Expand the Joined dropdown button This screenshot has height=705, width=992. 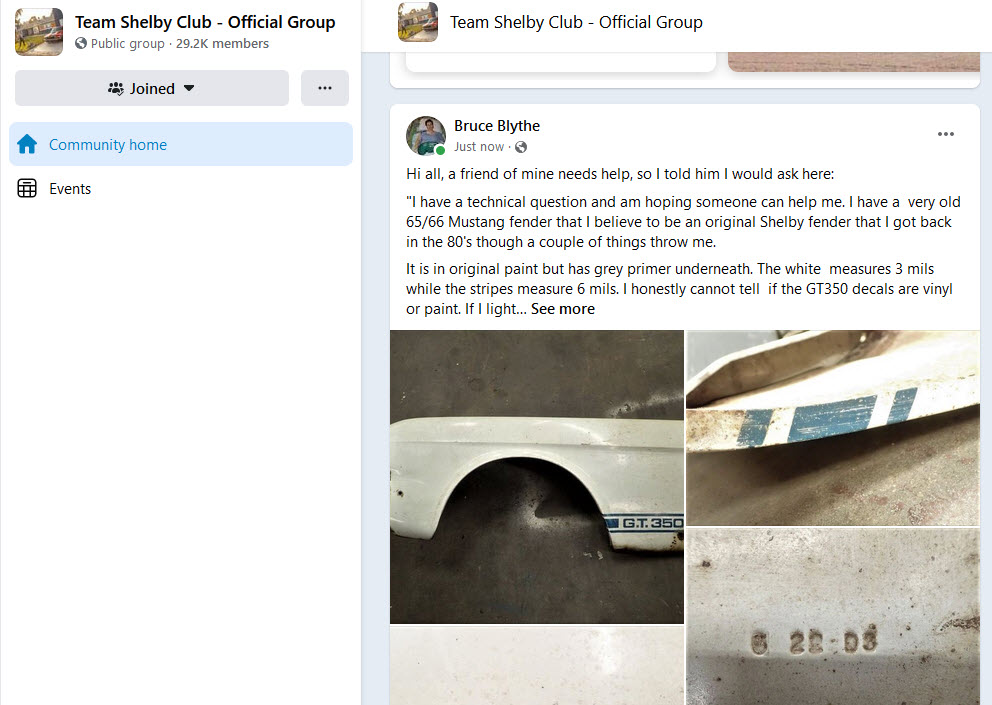(152, 88)
